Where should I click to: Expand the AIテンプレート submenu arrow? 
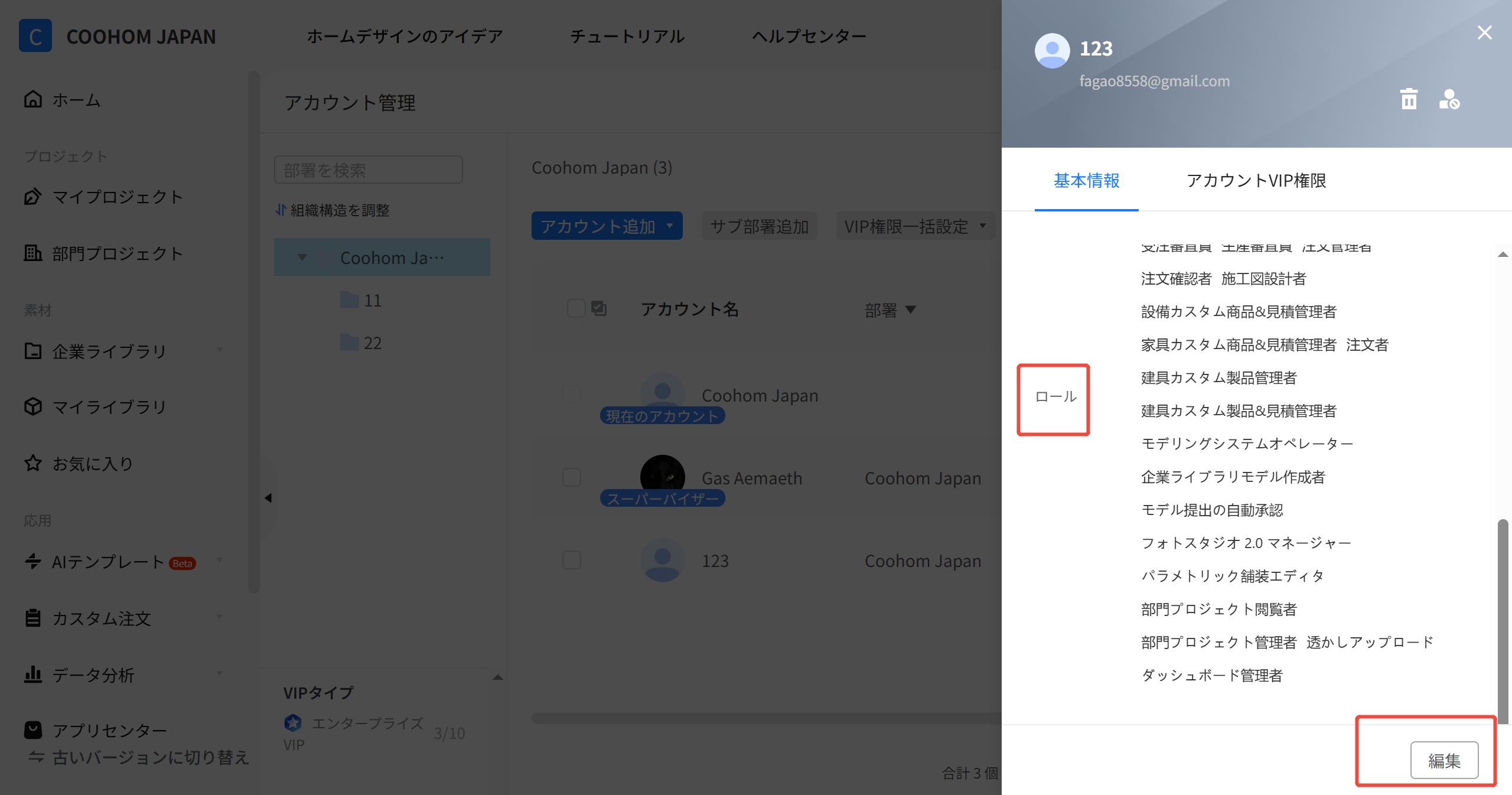[x=220, y=561]
